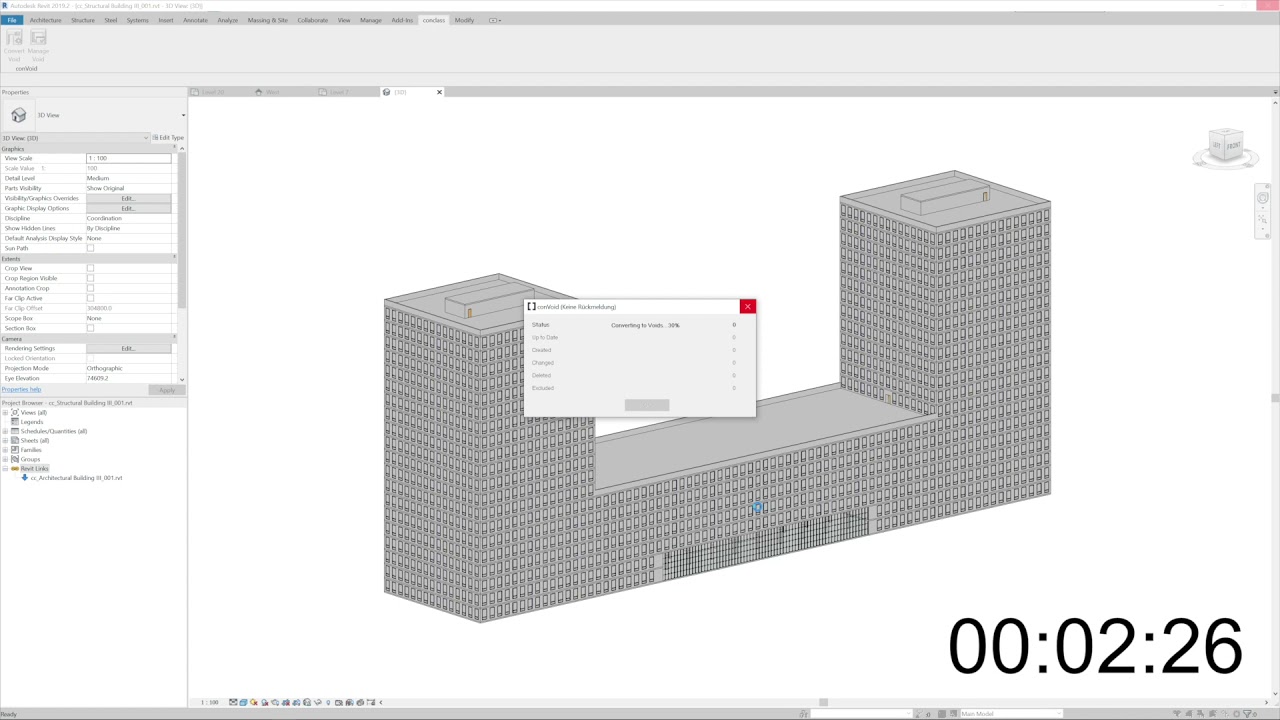Screen dimensions: 1280x720
Task: Click the linked file blue arrow icon
Action: tap(25, 478)
